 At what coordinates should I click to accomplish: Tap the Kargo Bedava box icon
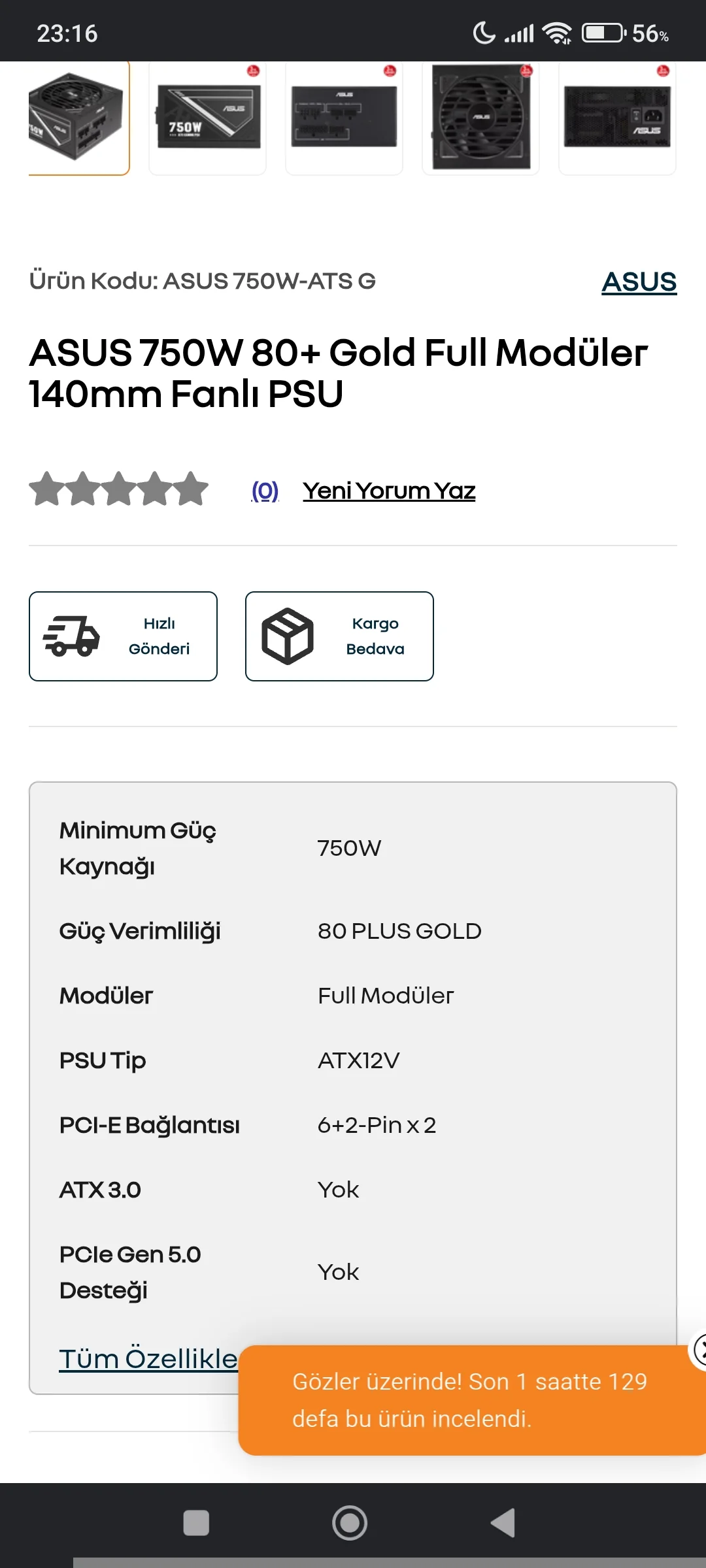coord(288,636)
